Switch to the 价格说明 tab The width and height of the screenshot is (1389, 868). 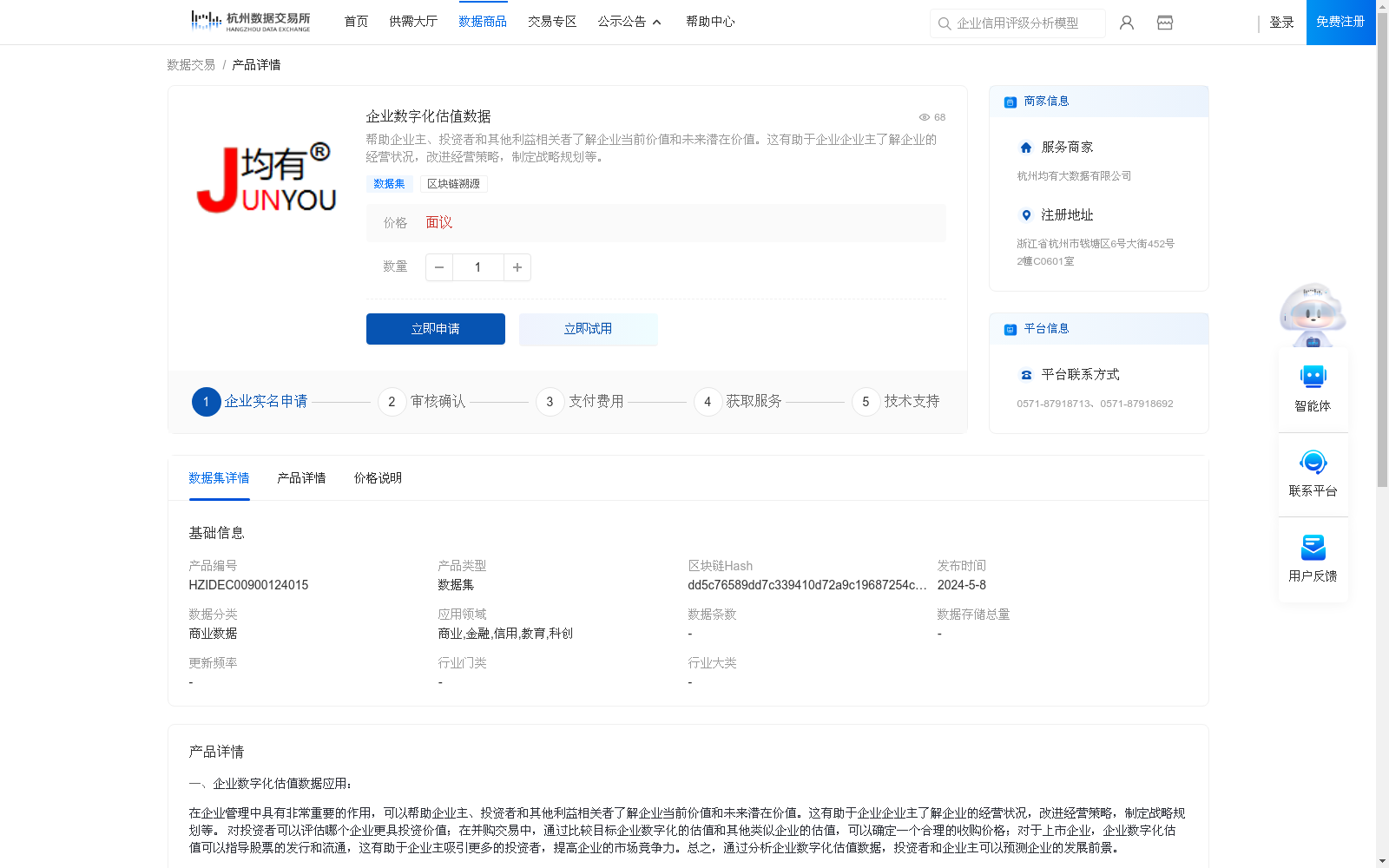tap(378, 478)
